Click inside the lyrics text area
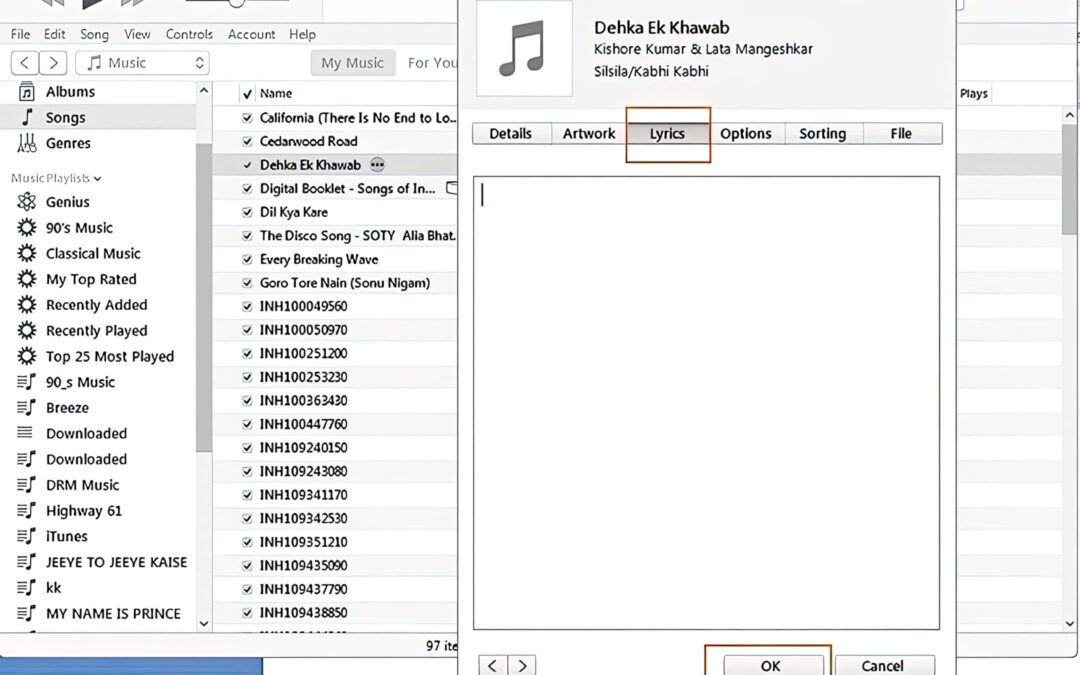The width and height of the screenshot is (1080, 675). (x=706, y=403)
